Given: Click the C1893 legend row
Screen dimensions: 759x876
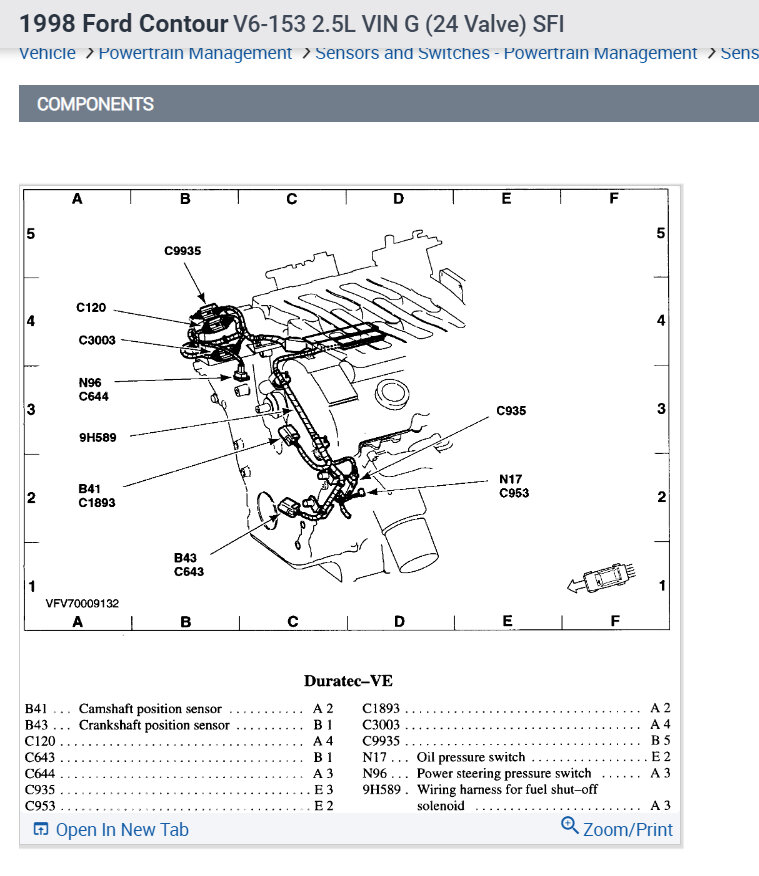Looking at the screenshot, I should click(x=516, y=708).
